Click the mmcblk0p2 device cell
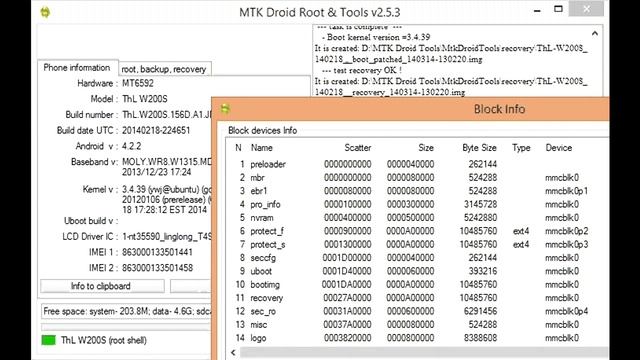Image resolution: width=640 pixels, height=360 pixels. click(x=567, y=231)
